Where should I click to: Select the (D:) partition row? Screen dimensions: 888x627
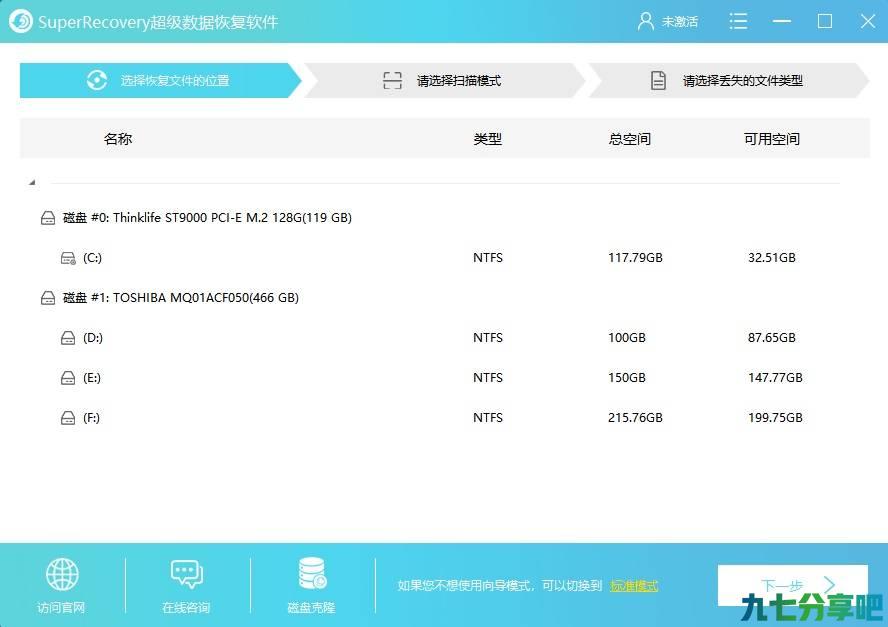pos(444,338)
